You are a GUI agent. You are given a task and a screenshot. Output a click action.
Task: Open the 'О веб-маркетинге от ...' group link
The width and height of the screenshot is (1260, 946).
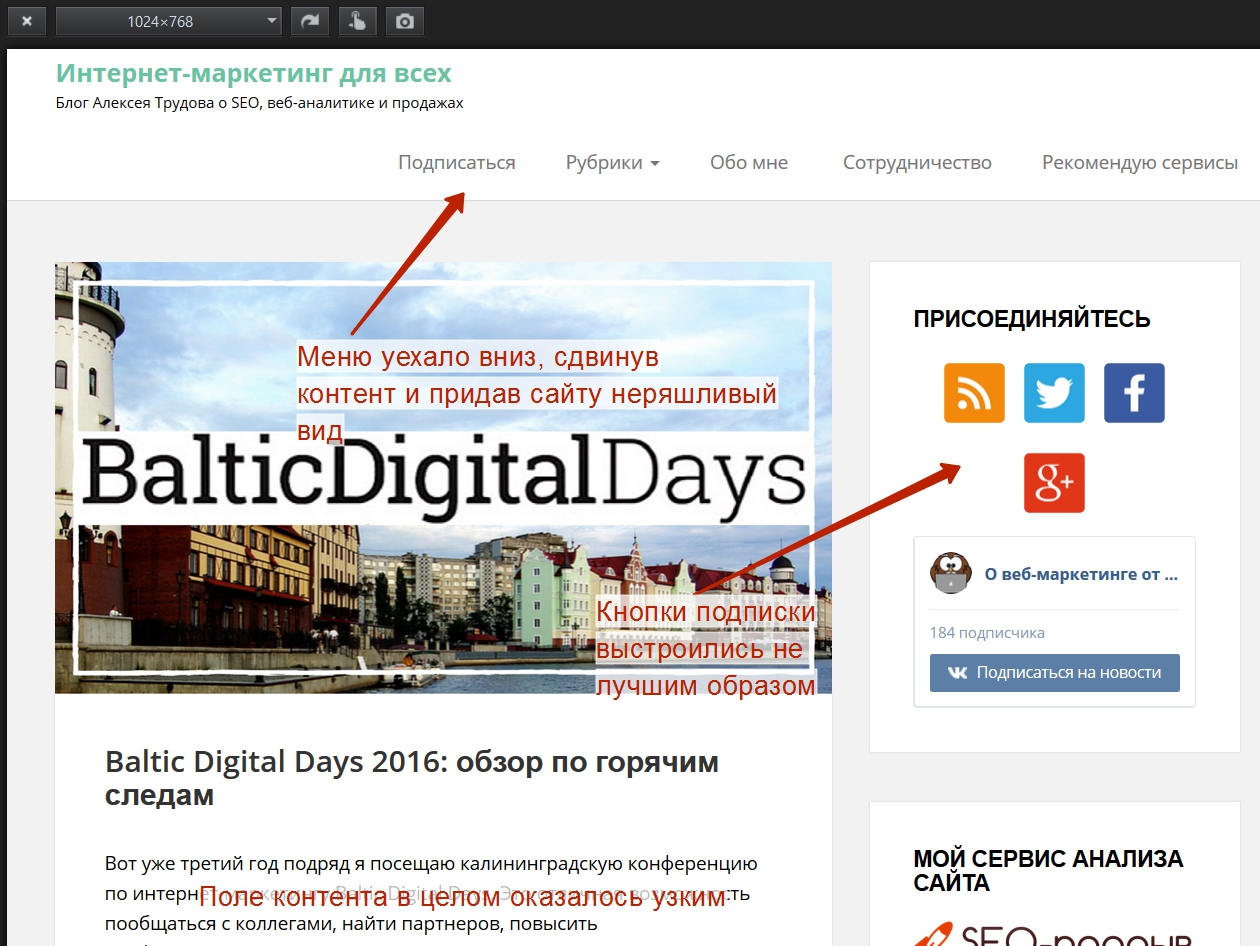1081,575
